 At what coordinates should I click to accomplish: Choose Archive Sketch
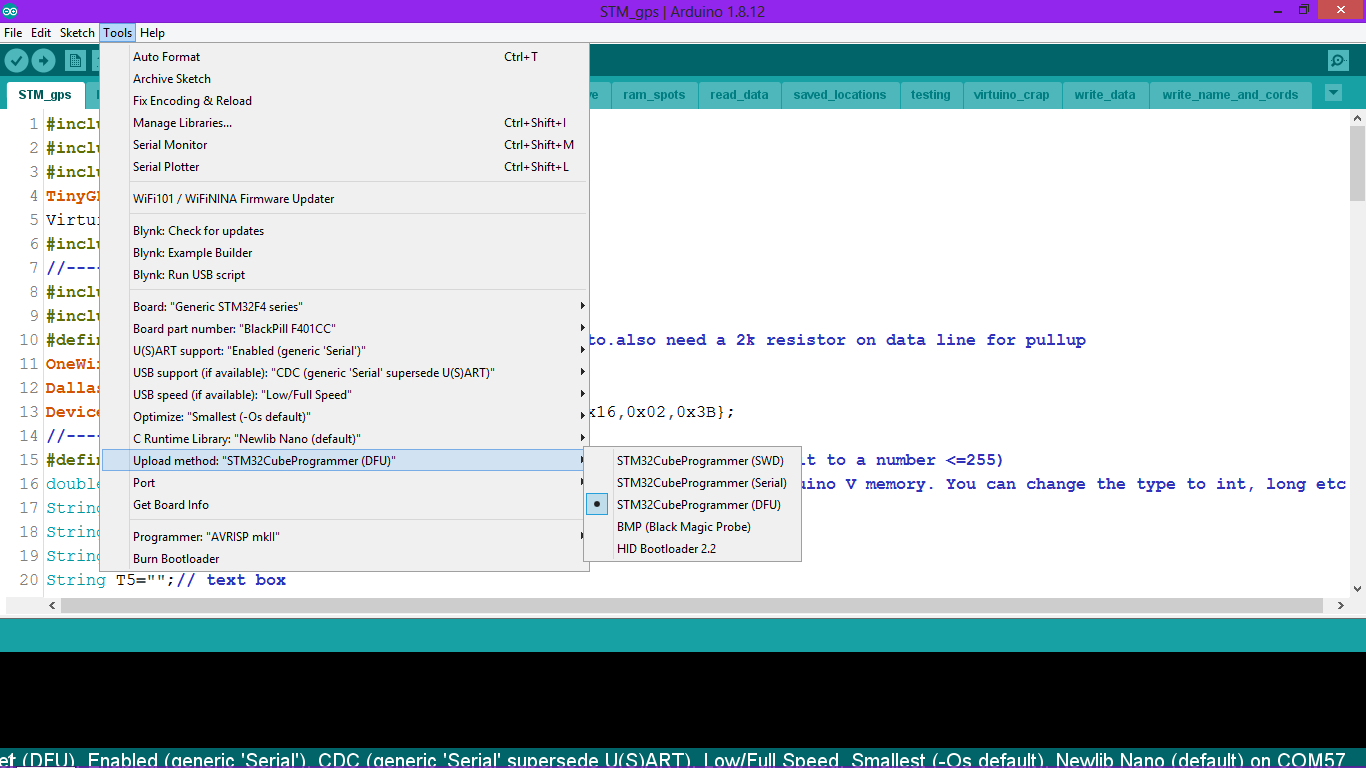click(345, 79)
